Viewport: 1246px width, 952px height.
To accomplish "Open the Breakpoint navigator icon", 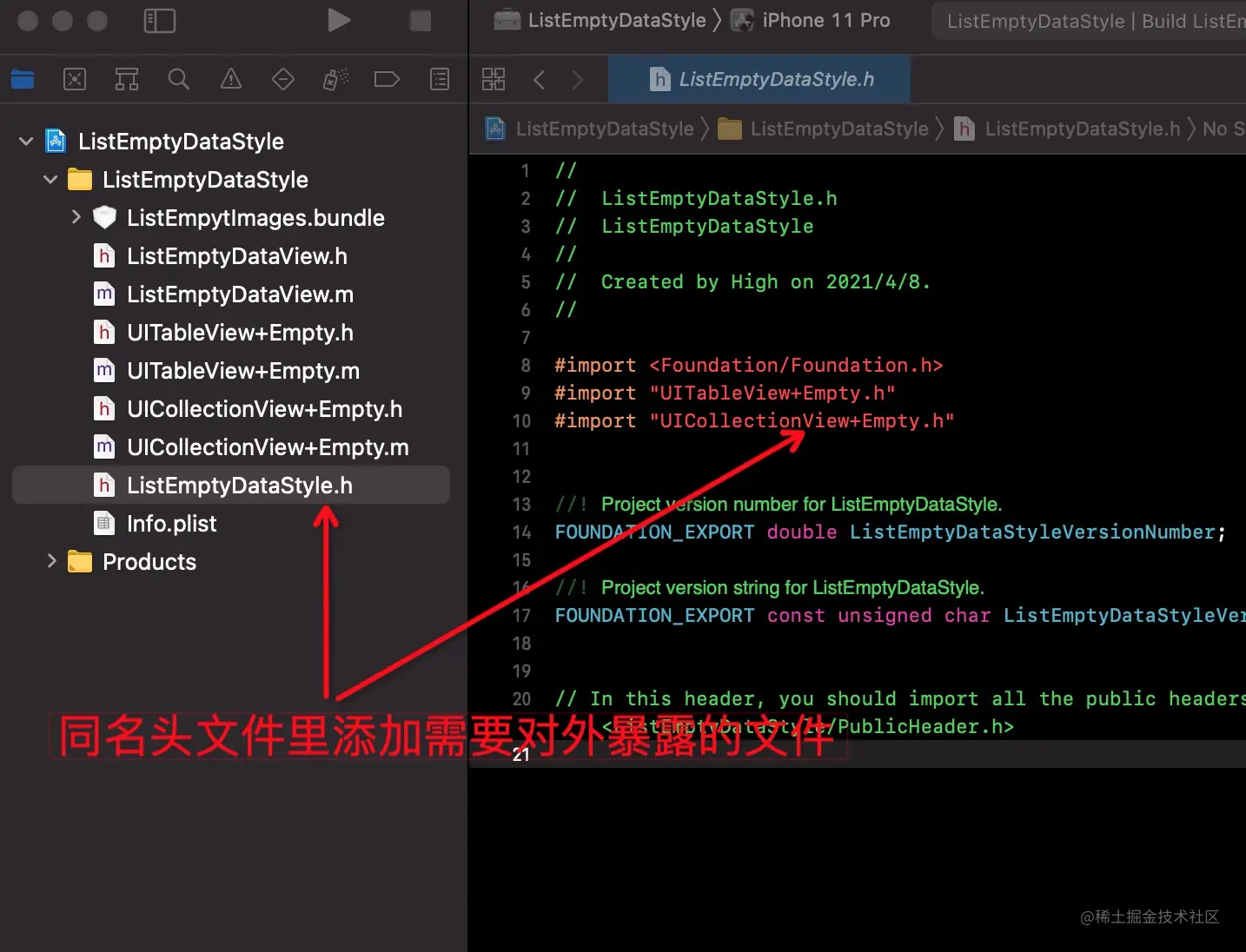I will (387, 80).
